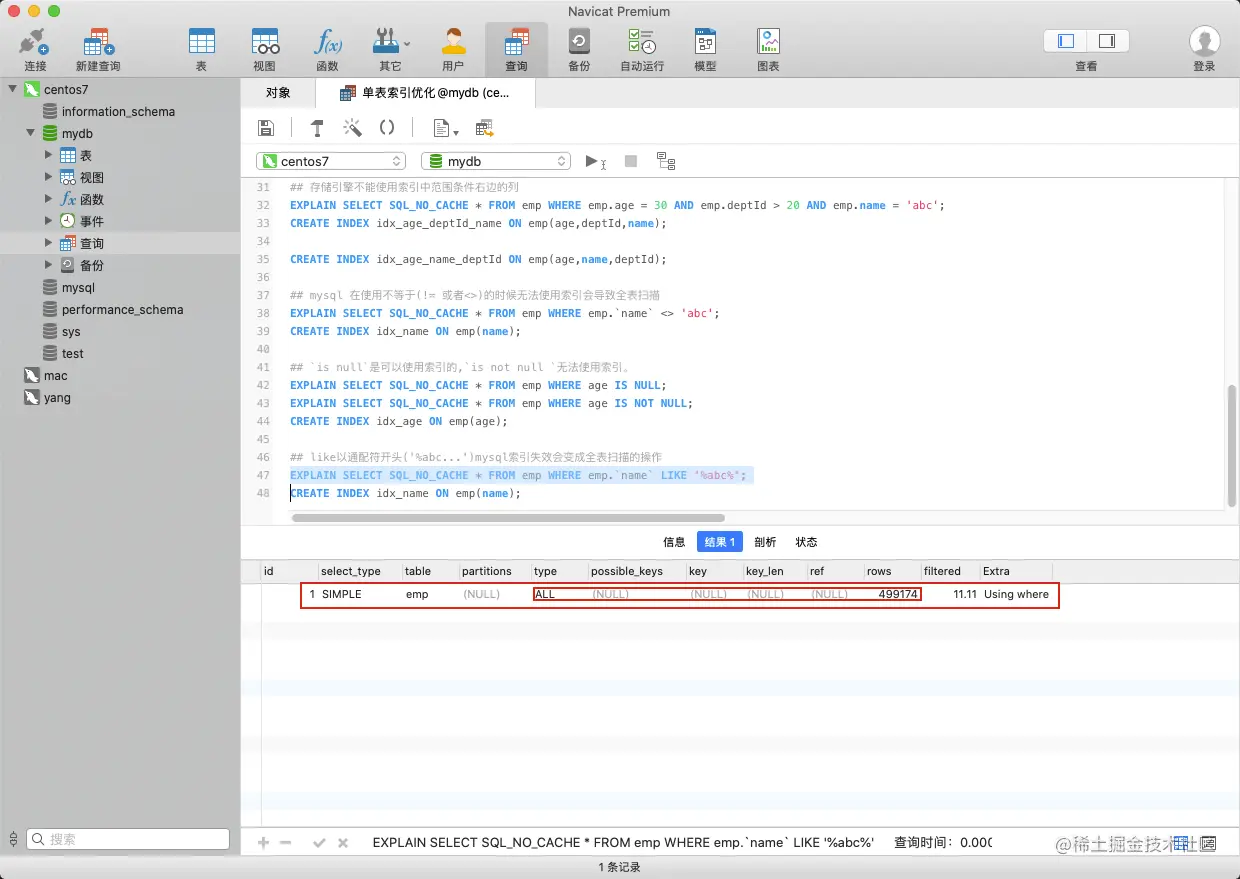Image resolution: width=1240 pixels, height=879 pixels.
Task: Switch to the 单表索引优化 @mydb query tab
Action: click(x=425, y=93)
